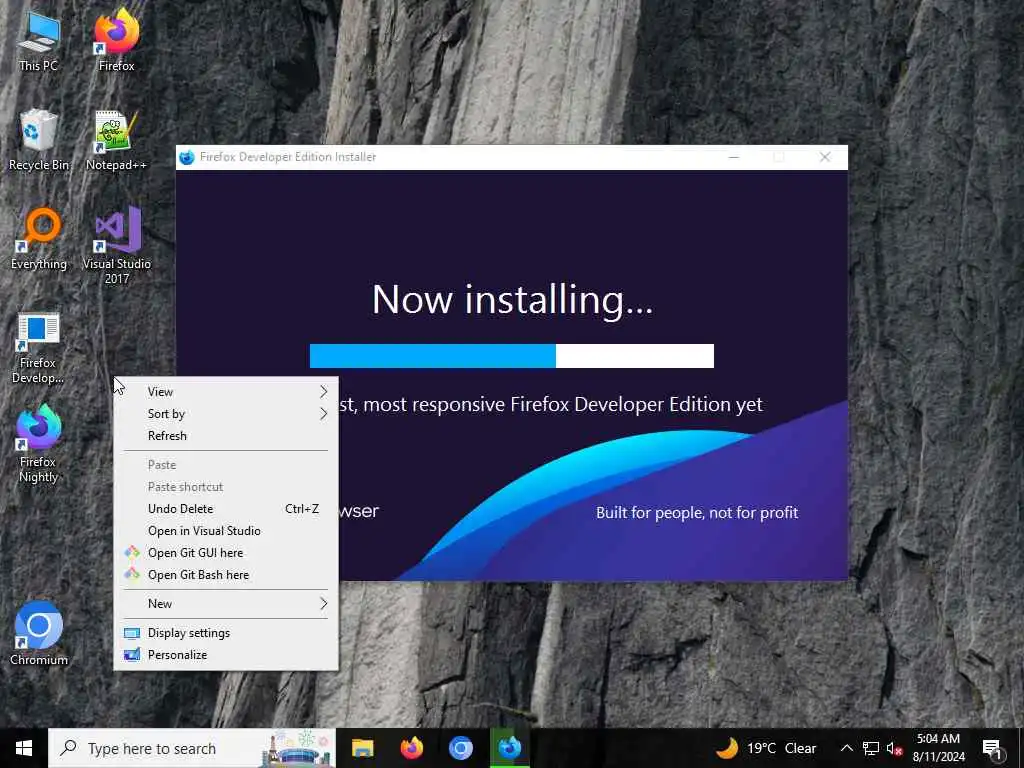Open the weather widget showing 19°C Clear
The image size is (1024, 768).
(765, 748)
